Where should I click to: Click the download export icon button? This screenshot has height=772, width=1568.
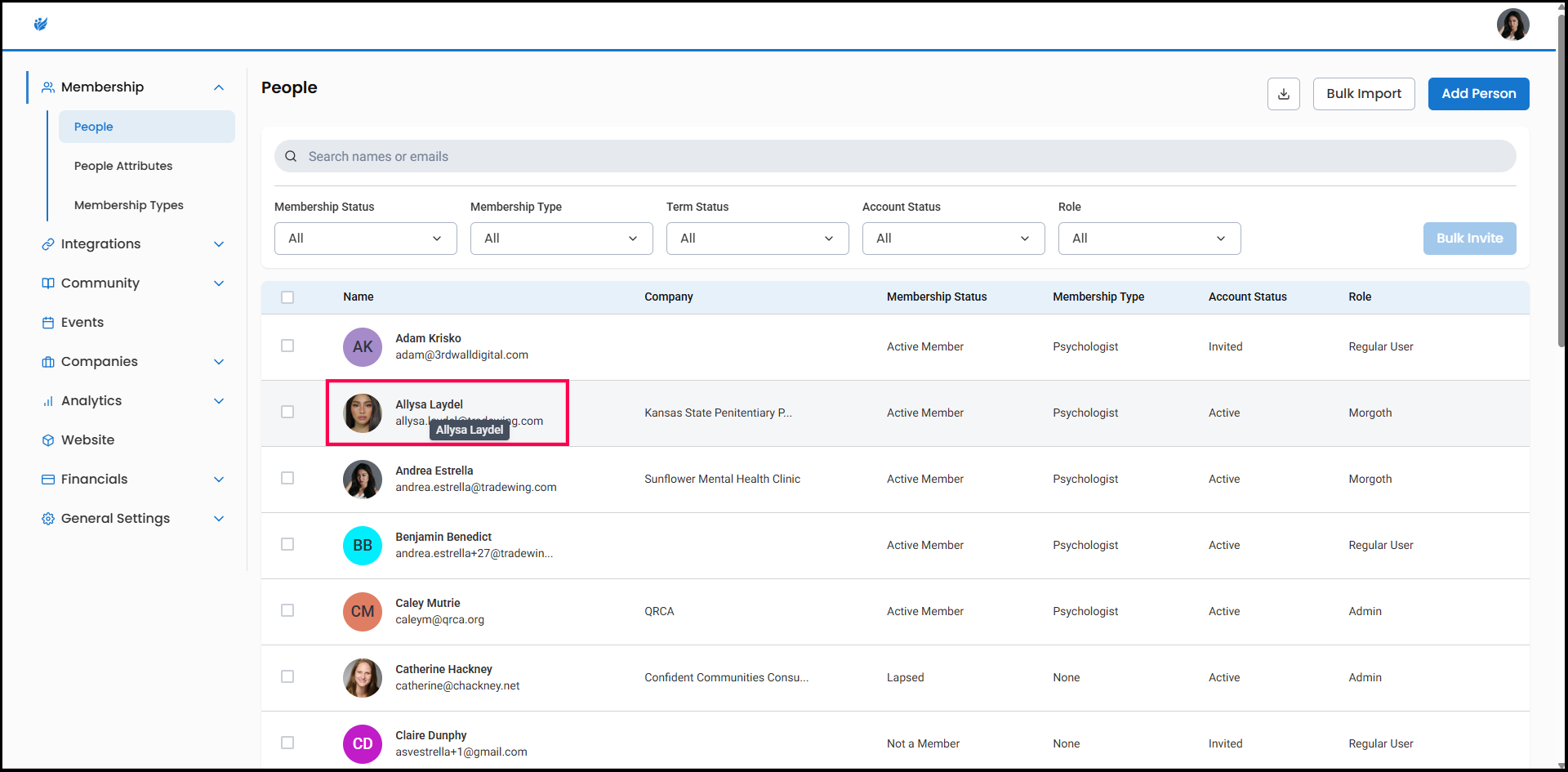[1283, 94]
